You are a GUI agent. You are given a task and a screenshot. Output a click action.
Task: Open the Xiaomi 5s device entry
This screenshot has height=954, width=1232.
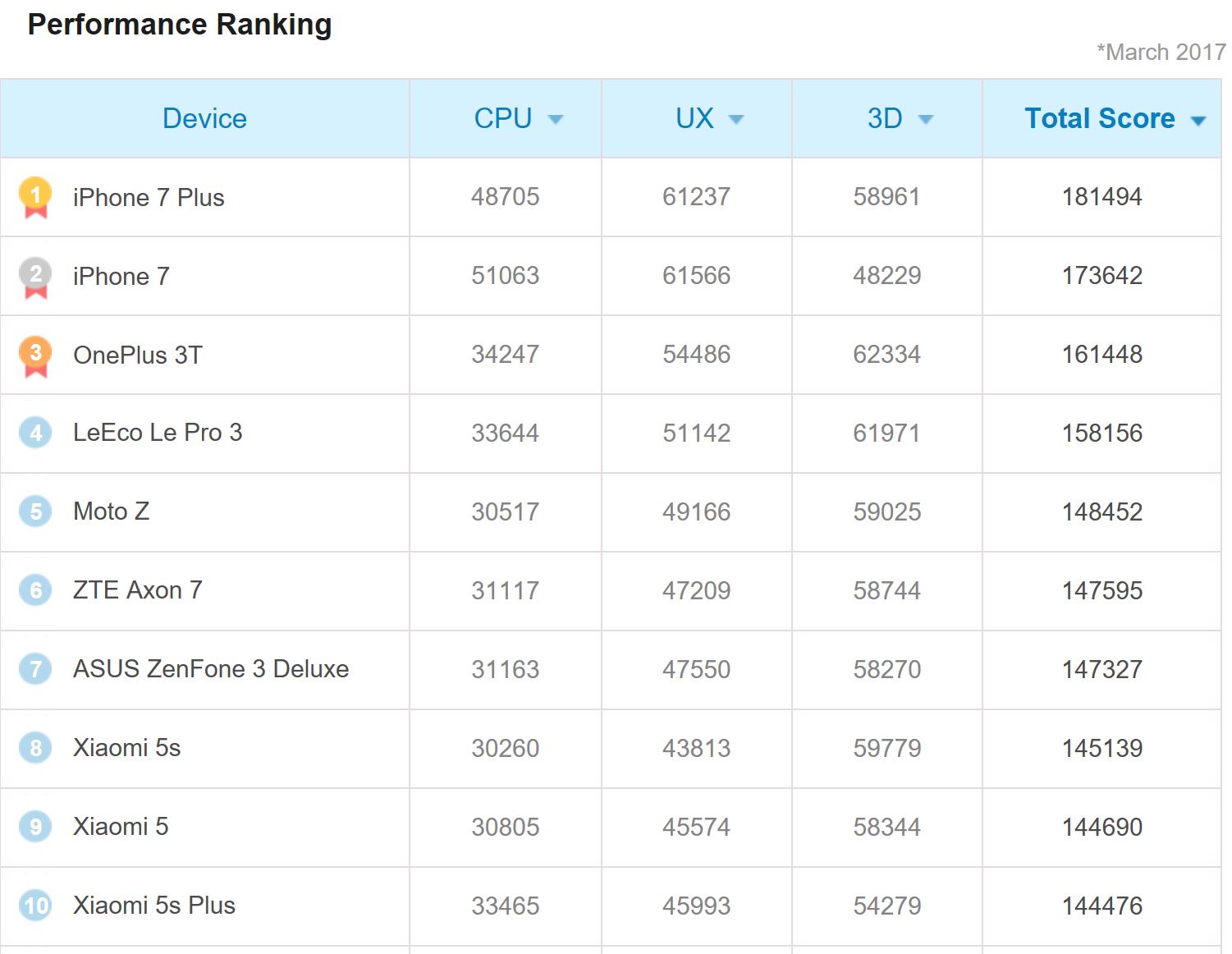click(x=127, y=748)
